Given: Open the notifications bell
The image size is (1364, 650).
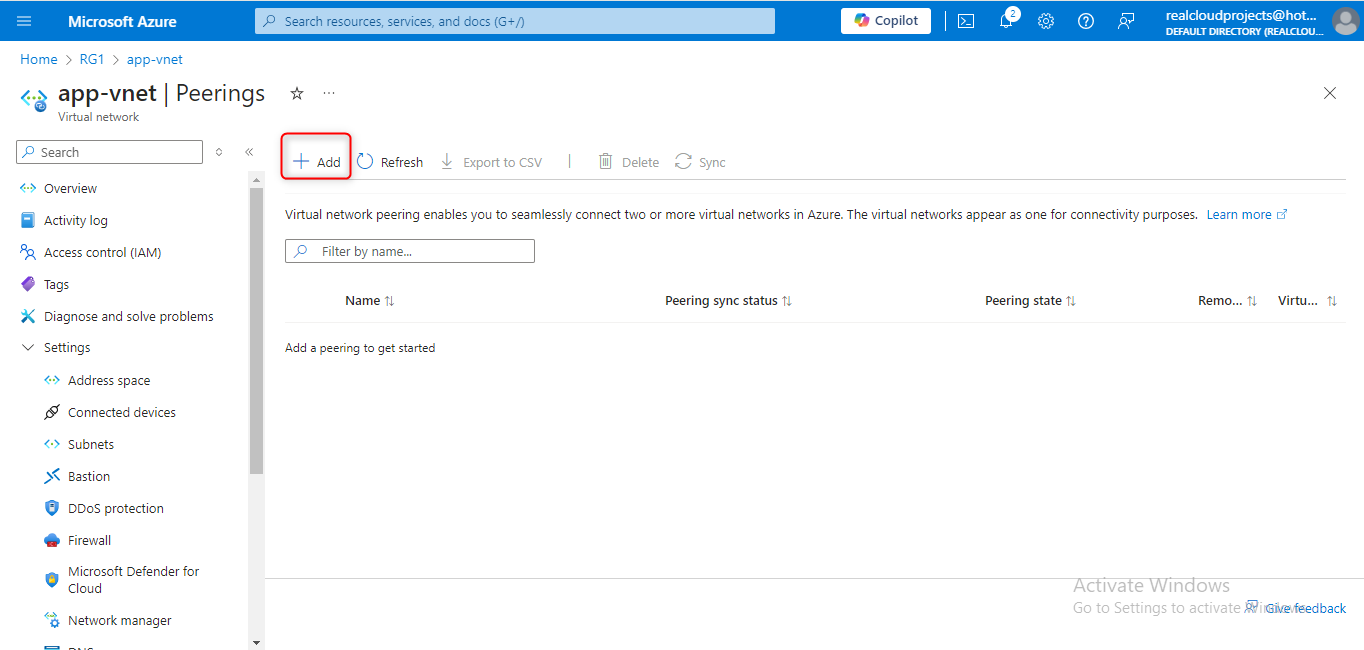Looking at the screenshot, I should 1006,21.
